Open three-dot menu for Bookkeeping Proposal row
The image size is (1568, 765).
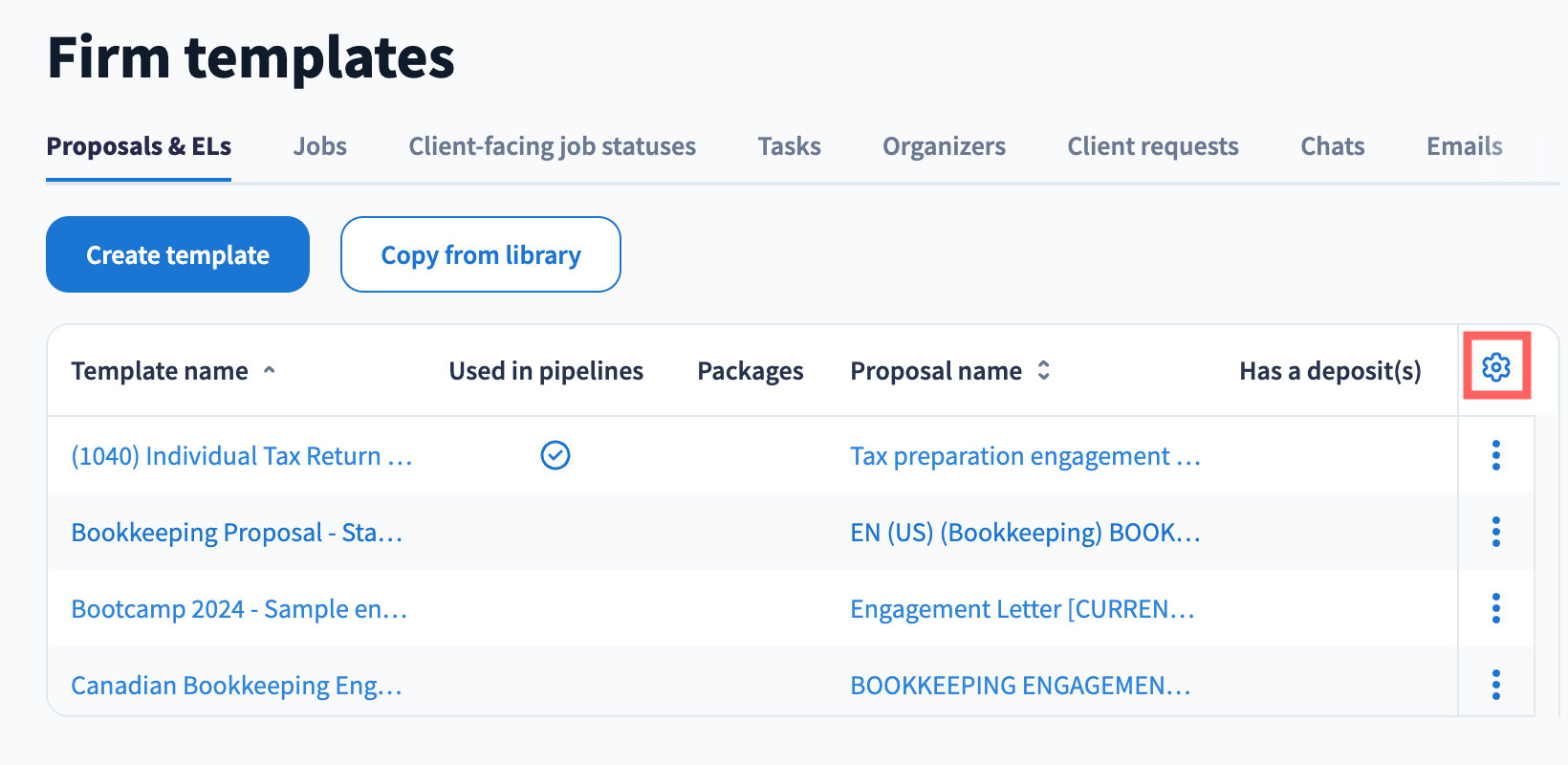[x=1496, y=532]
